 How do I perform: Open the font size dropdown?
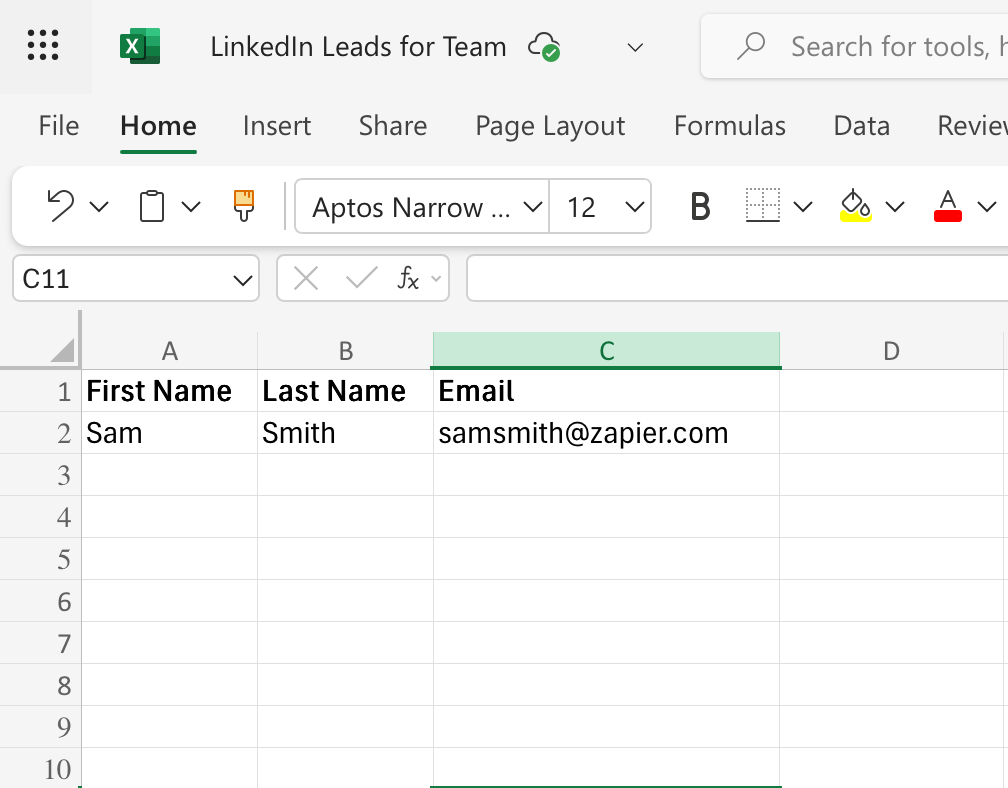click(634, 207)
